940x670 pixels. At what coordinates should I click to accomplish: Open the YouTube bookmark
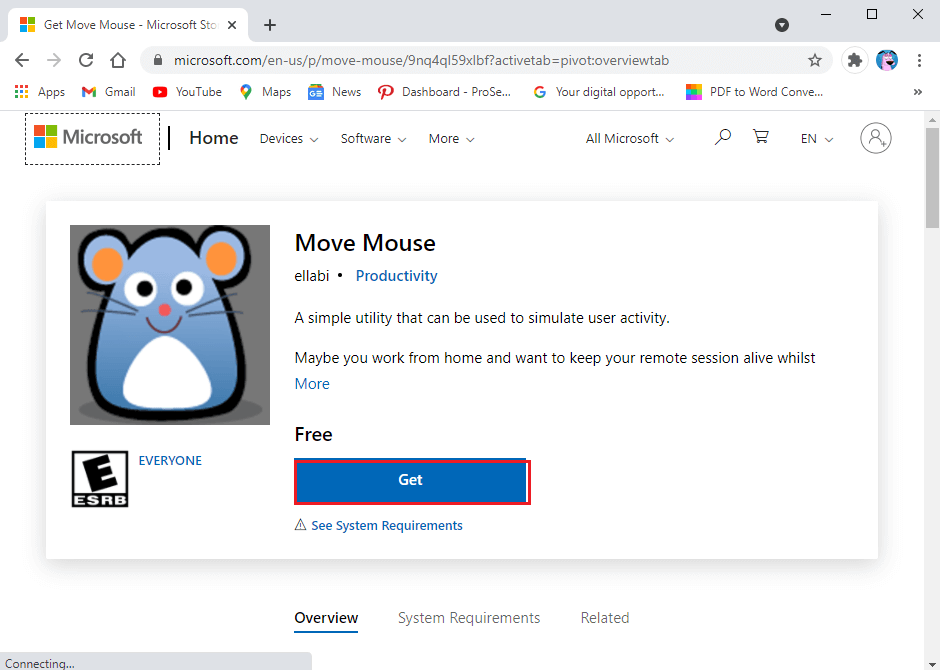(x=186, y=91)
